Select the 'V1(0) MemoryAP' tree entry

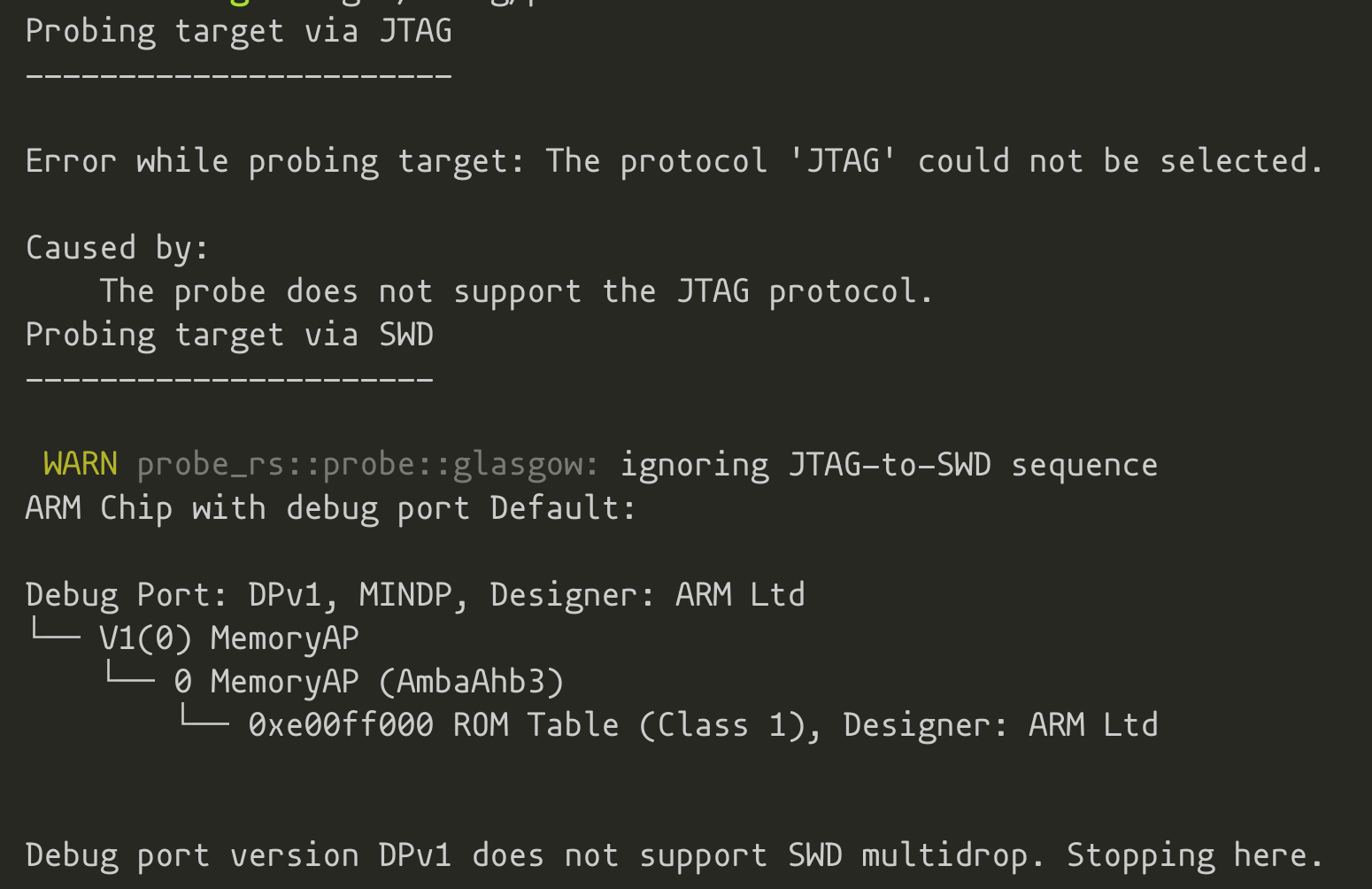229,638
